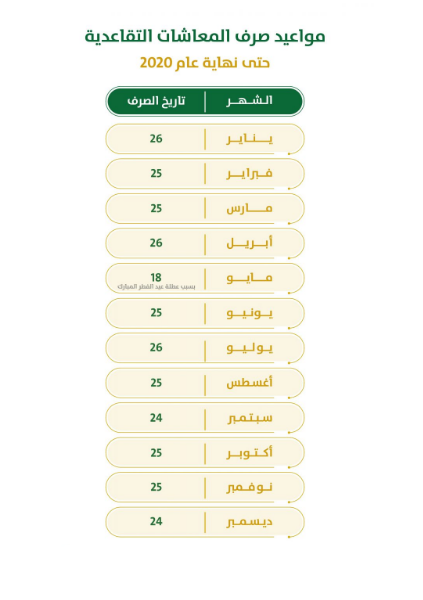
Task: Click the الشهر column header
Action: click(249, 101)
